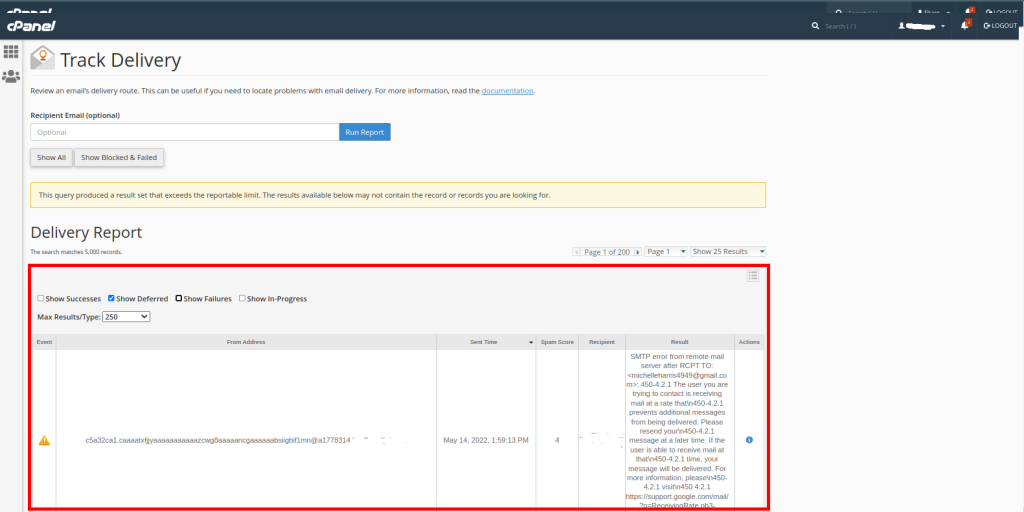Expand Show 25 Results dropdown

729,252
